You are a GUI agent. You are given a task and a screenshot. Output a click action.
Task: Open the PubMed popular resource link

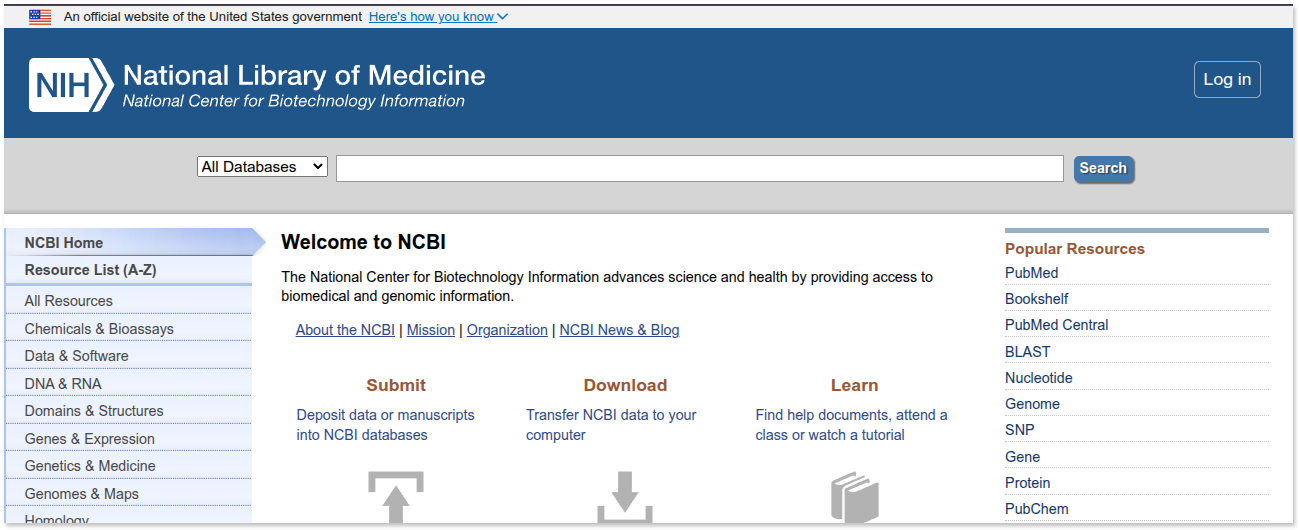click(1031, 273)
